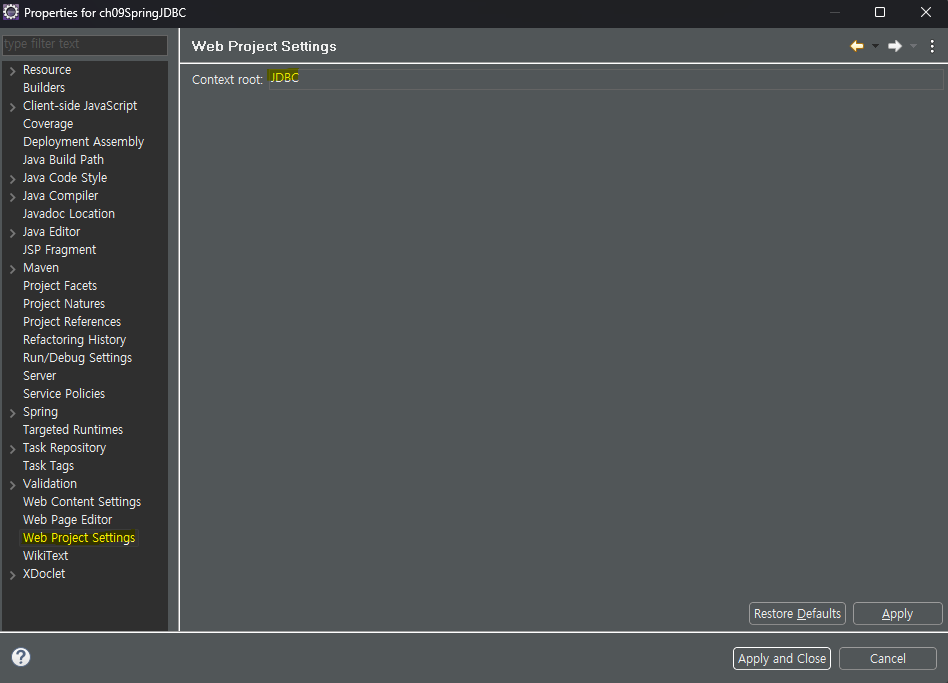Open Web Content Settings page
948x683 pixels.
pos(82,502)
